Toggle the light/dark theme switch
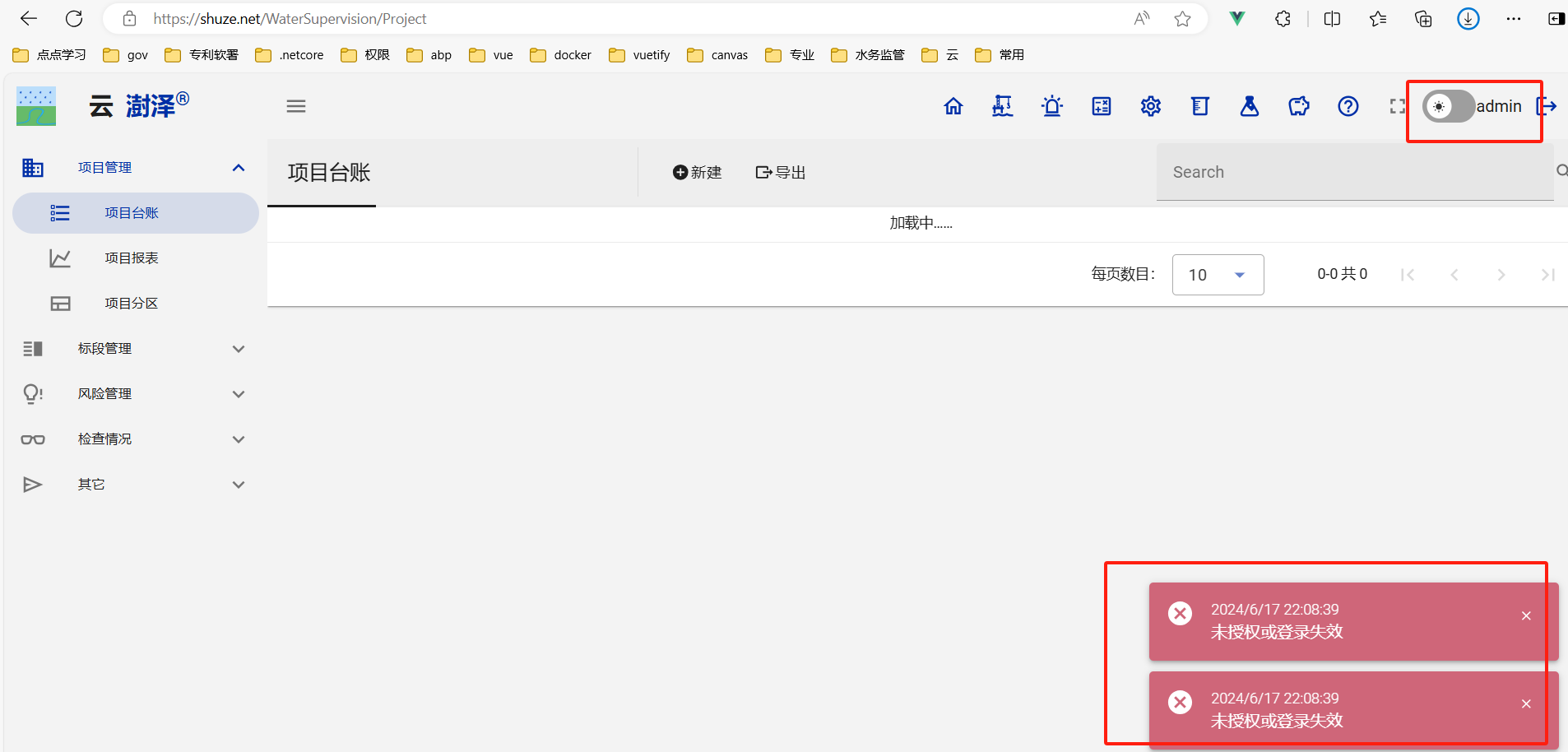Screen dimensions: 1568x752 coord(1448,106)
